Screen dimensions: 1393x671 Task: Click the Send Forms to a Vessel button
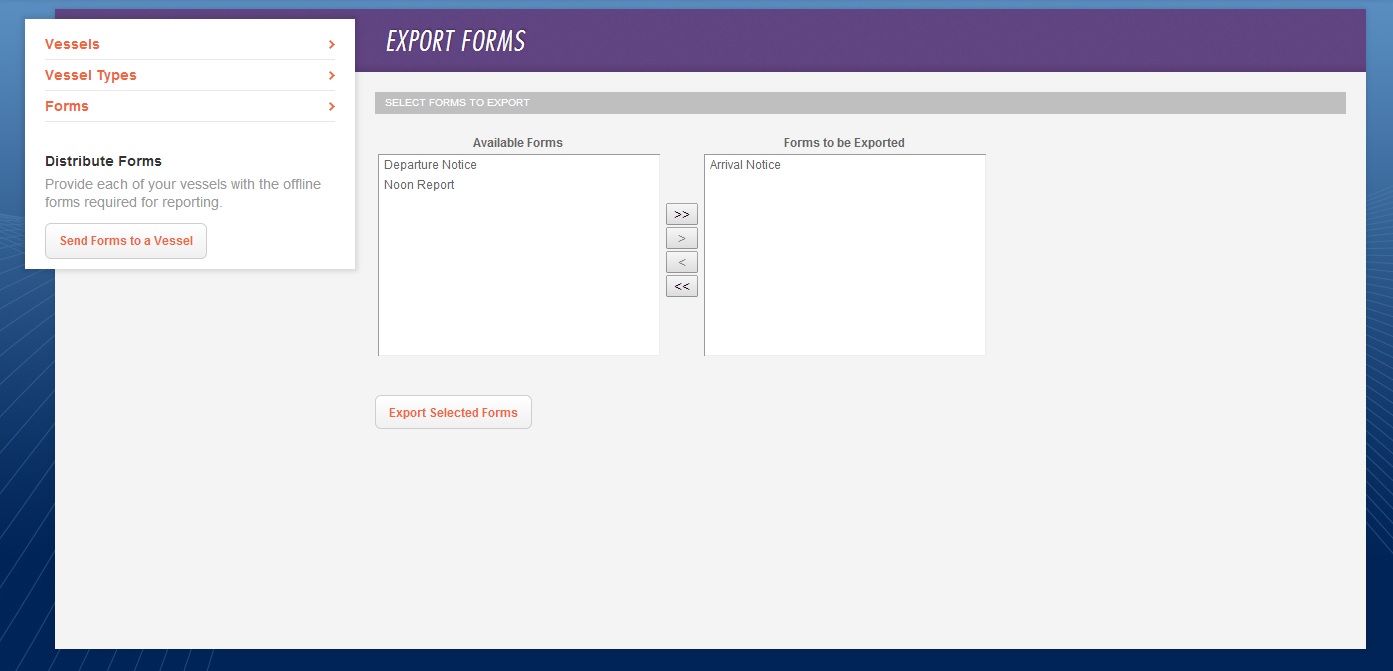pos(125,240)
